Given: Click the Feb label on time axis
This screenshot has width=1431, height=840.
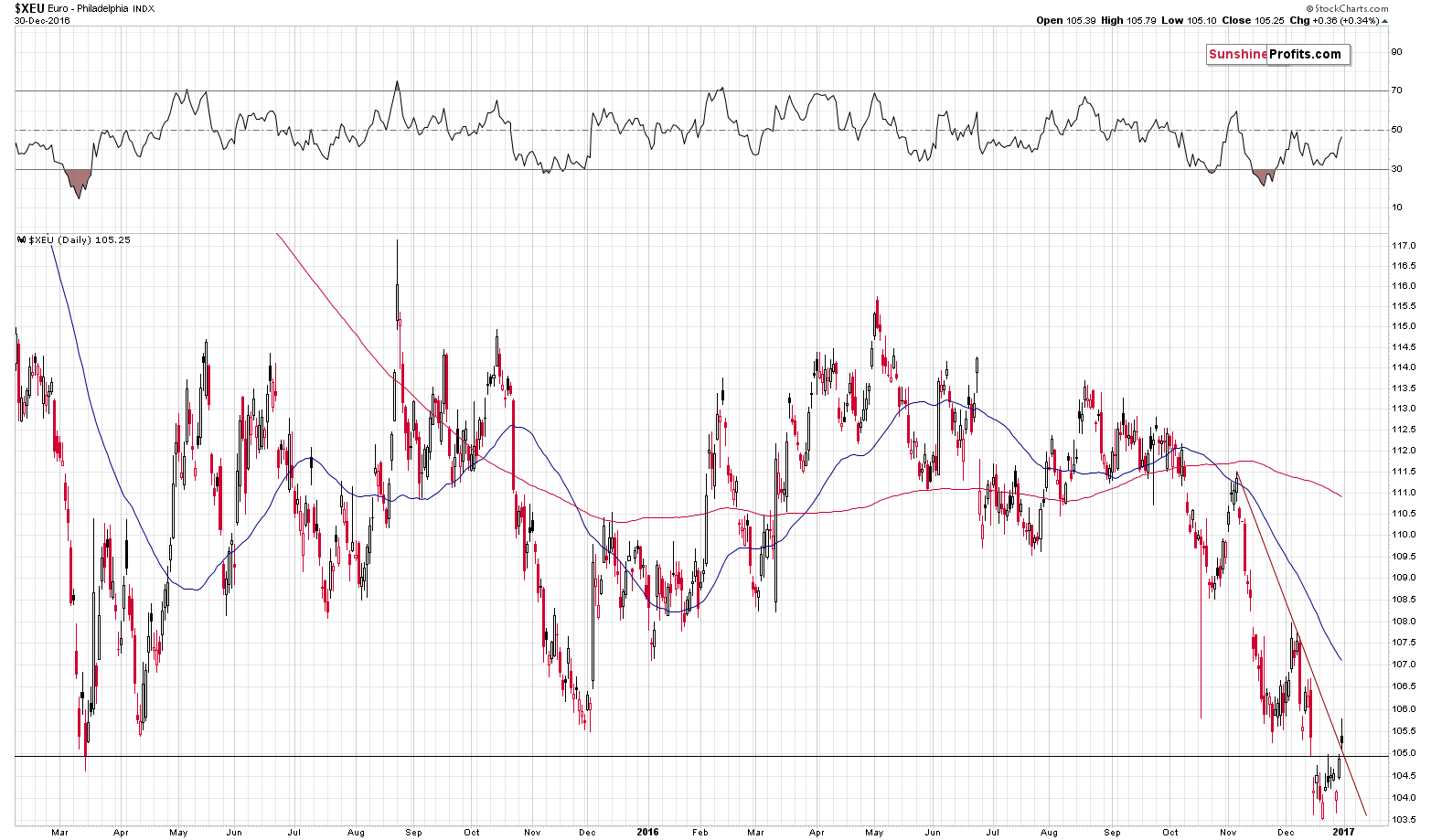Looking at the screenshot, I should click(x=699, y=833).
